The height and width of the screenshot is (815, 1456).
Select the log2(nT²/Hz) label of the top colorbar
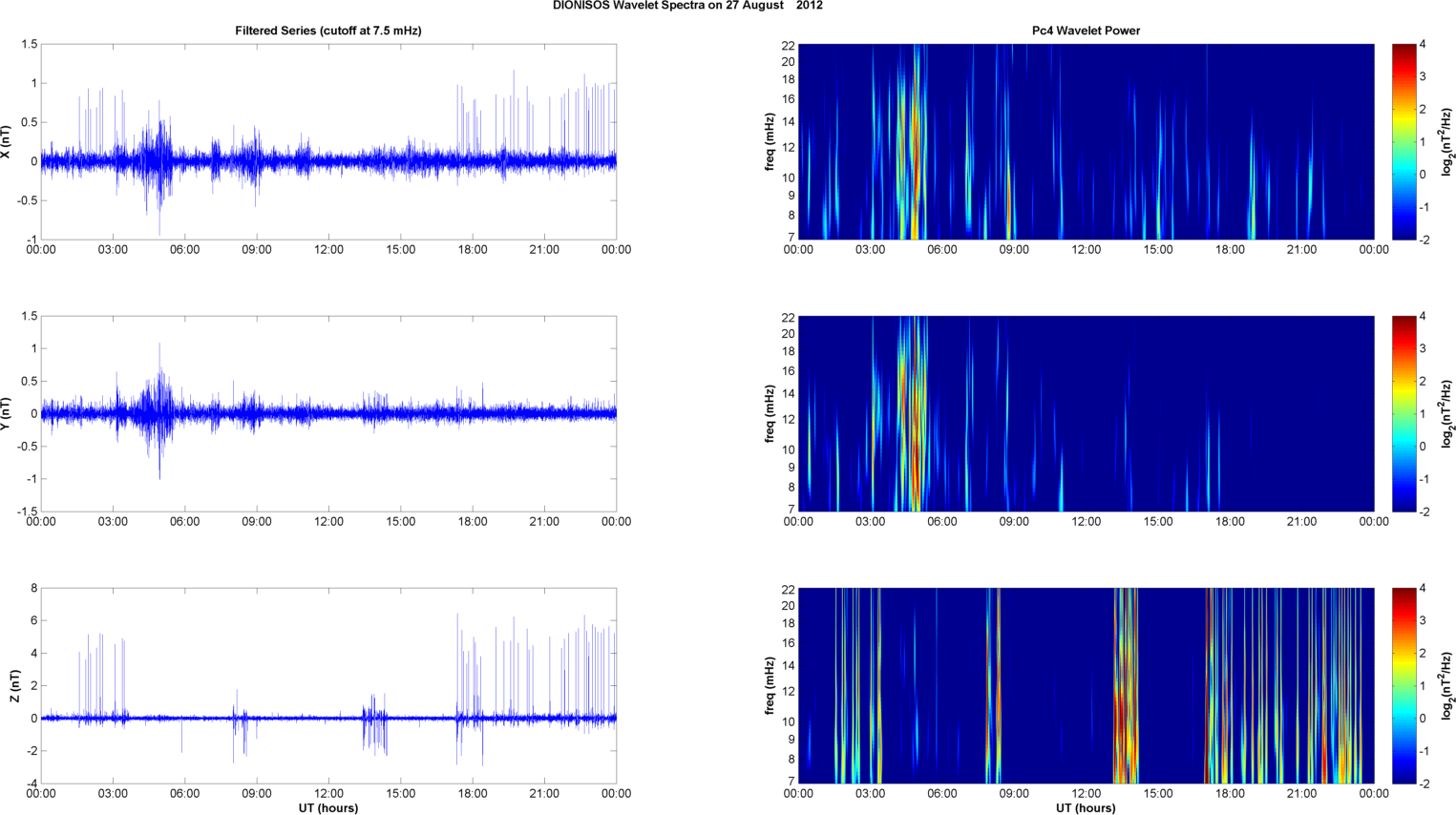(1448, 141)
